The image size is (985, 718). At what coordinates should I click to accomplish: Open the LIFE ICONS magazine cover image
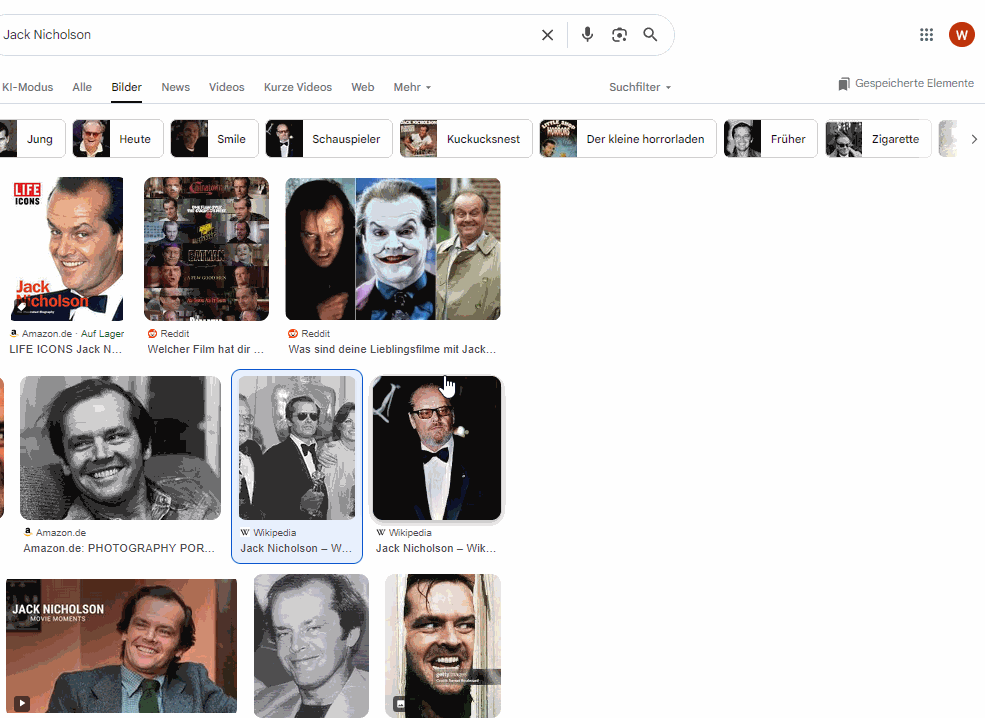(67, 249)
